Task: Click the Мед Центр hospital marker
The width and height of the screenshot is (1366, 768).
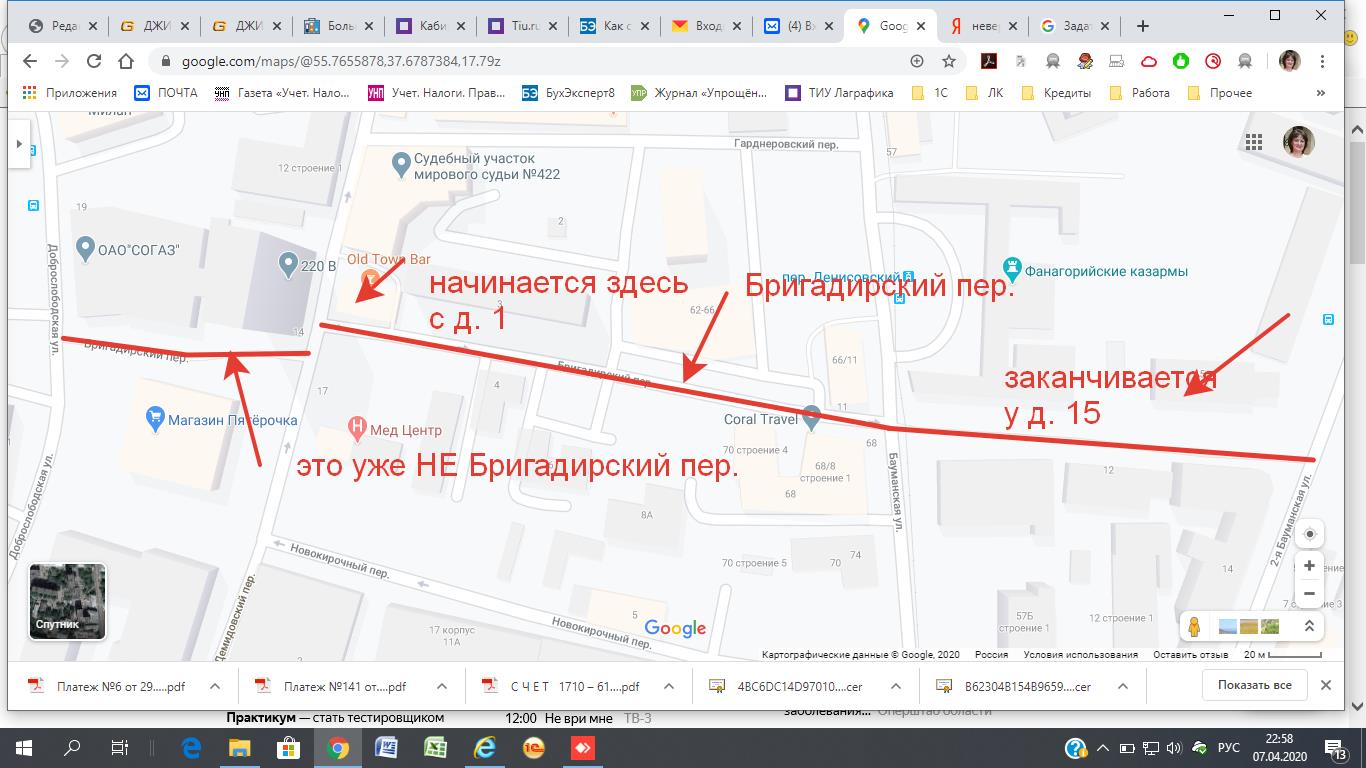Action: tap(357, 430)
